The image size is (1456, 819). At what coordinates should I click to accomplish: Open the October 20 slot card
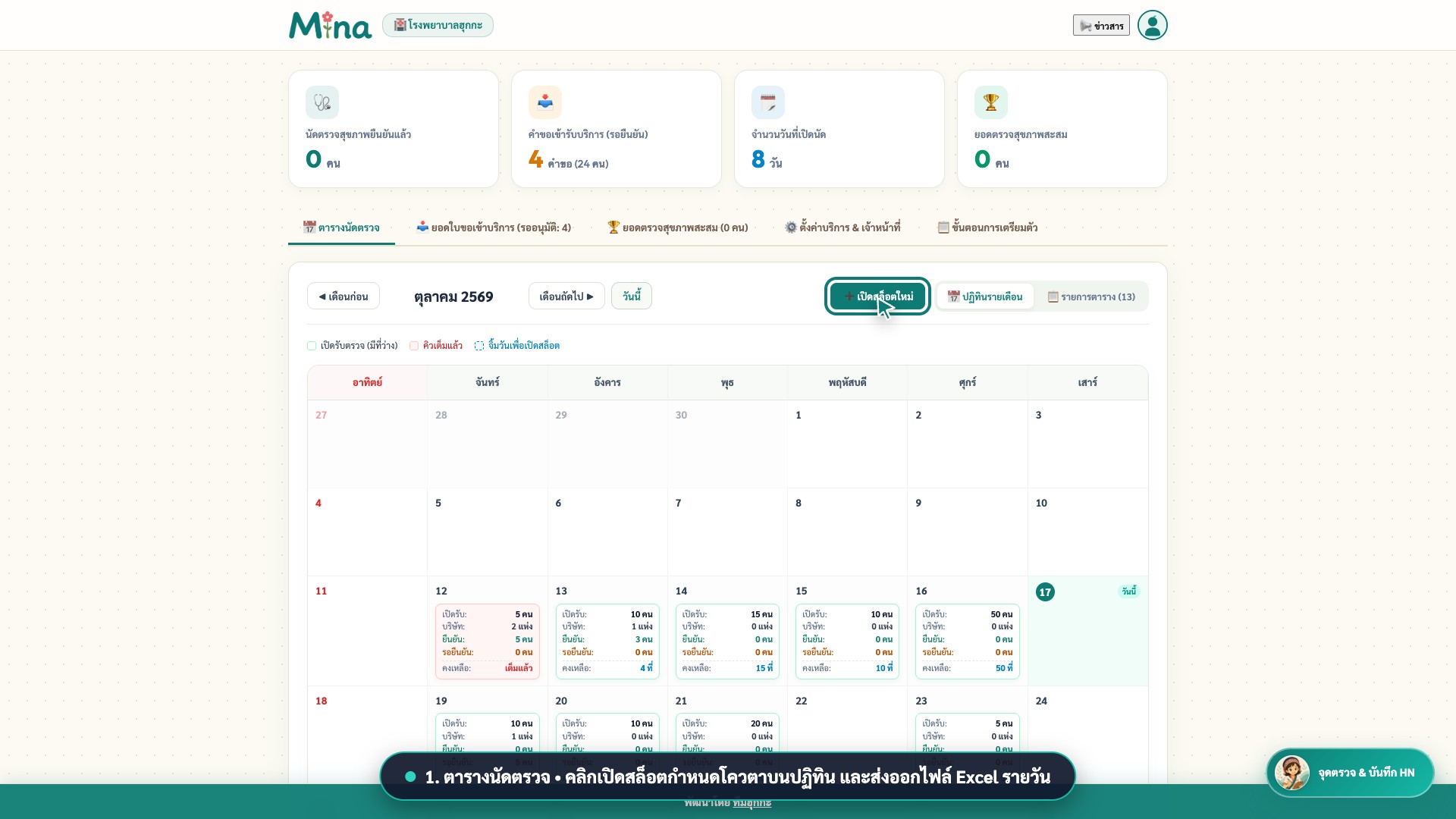pos(607,733)
